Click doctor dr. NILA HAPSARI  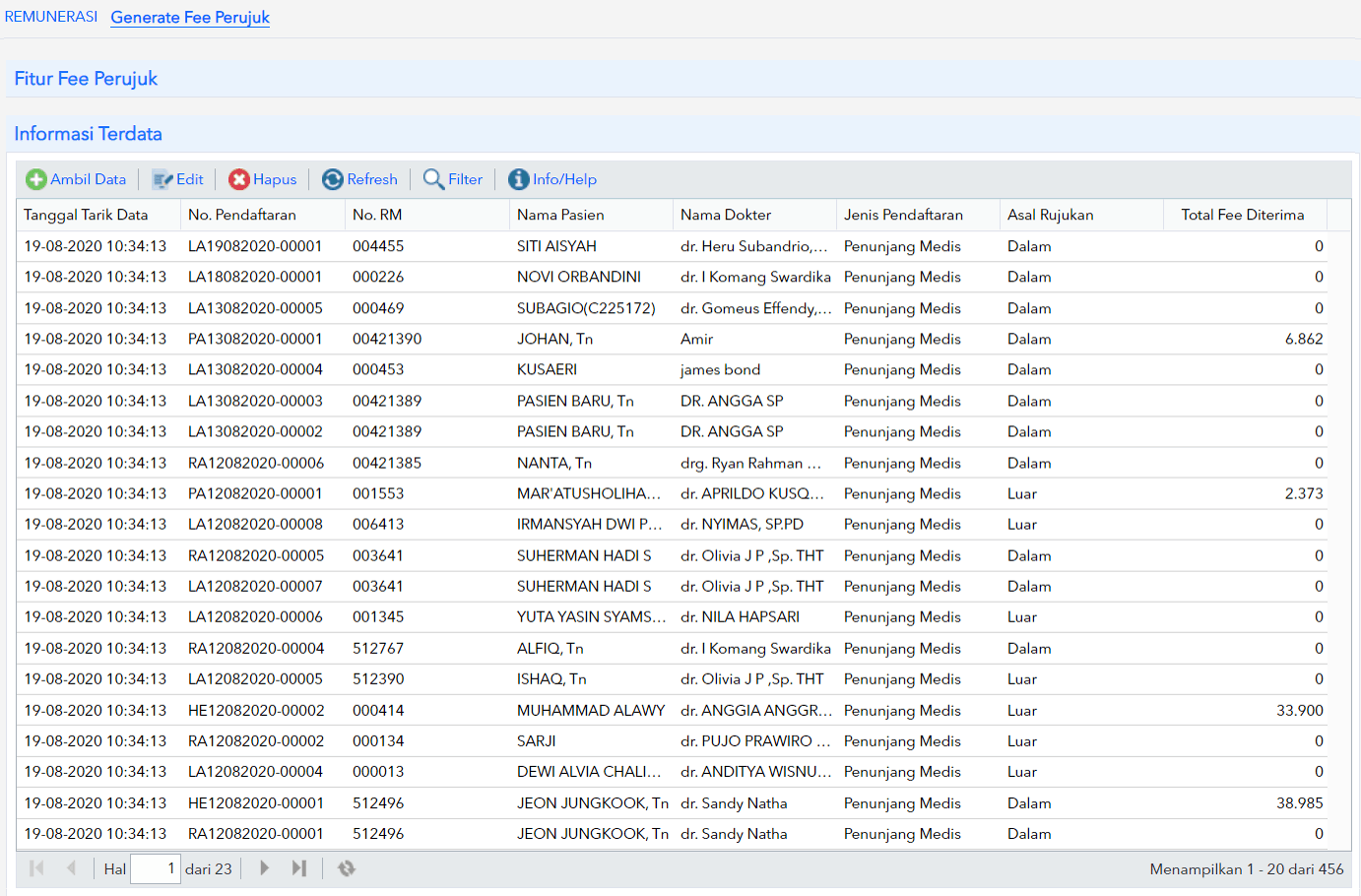point(740,616)
